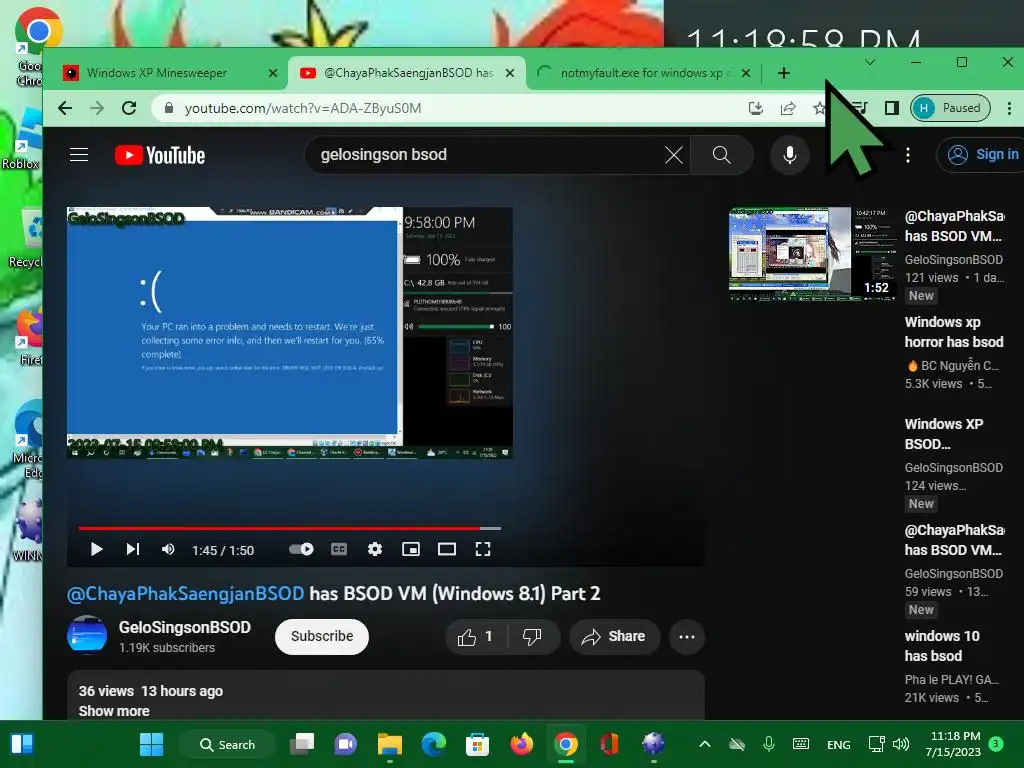Open Task View on taskbar
The height and width of the screenshot is (768, 1024).
tap(302, 744)
